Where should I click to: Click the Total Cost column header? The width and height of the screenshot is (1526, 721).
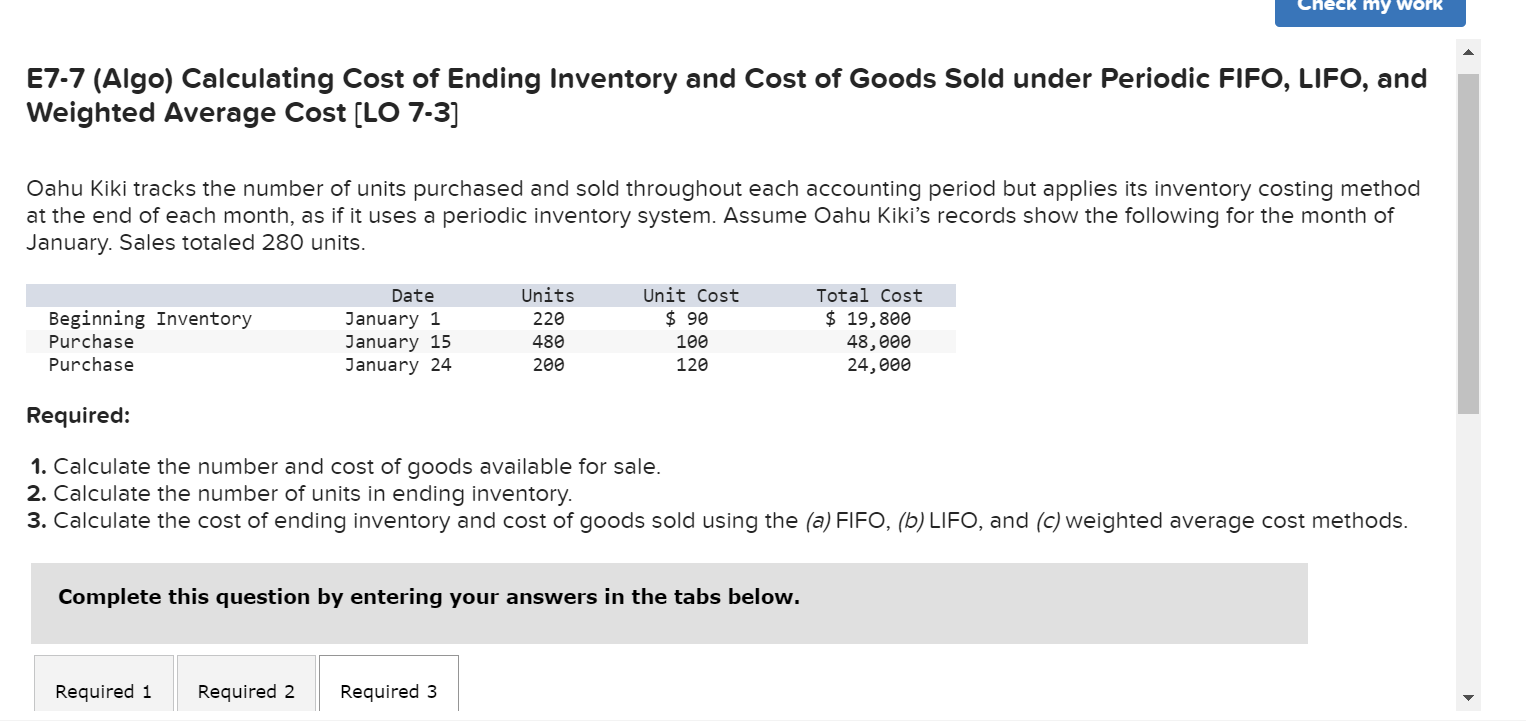coord(869,295)
